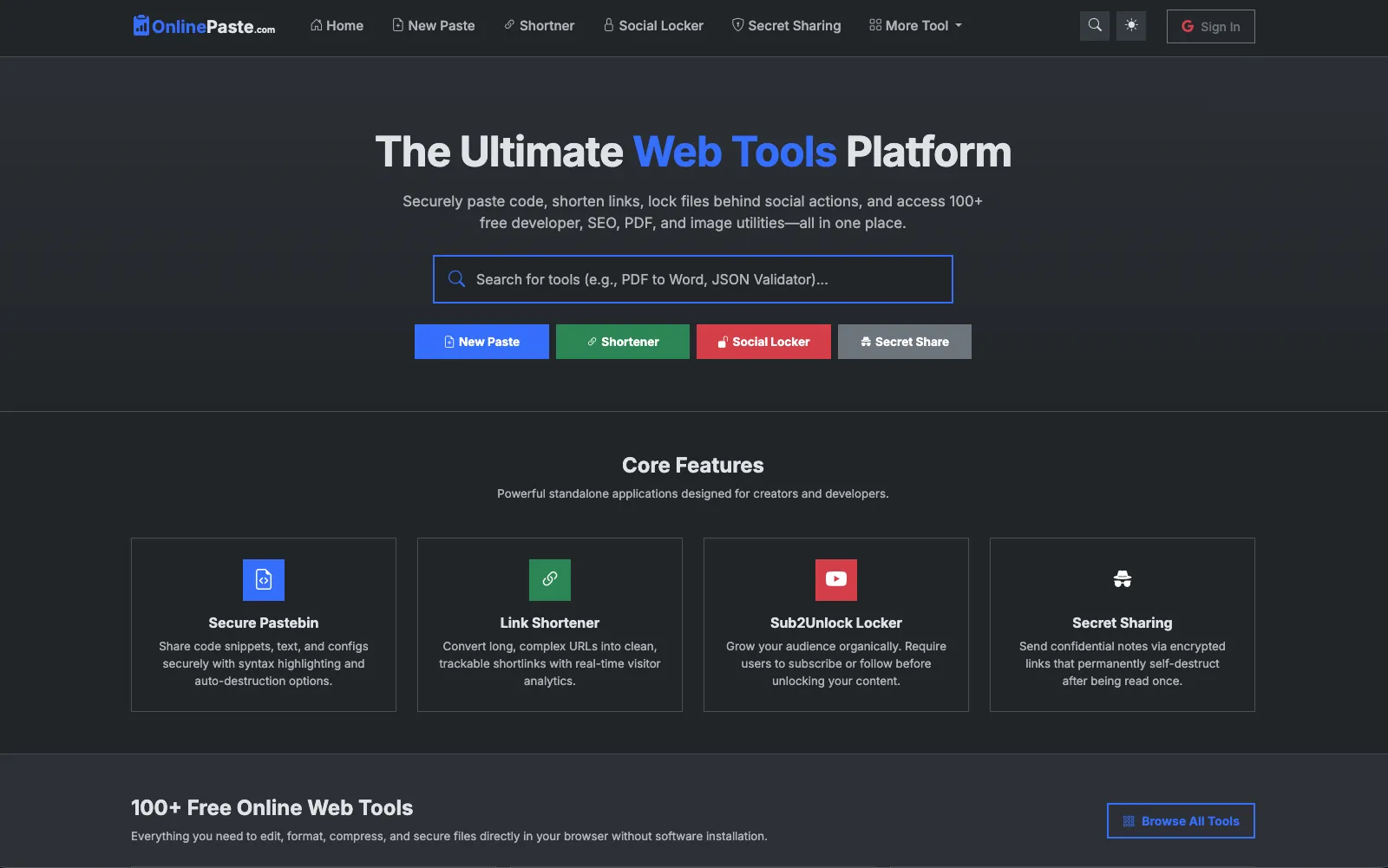Click the Secret Sharing incognito icon
The height and width of the screenshot is (868, 1388).
click(x=1123, y=580)
